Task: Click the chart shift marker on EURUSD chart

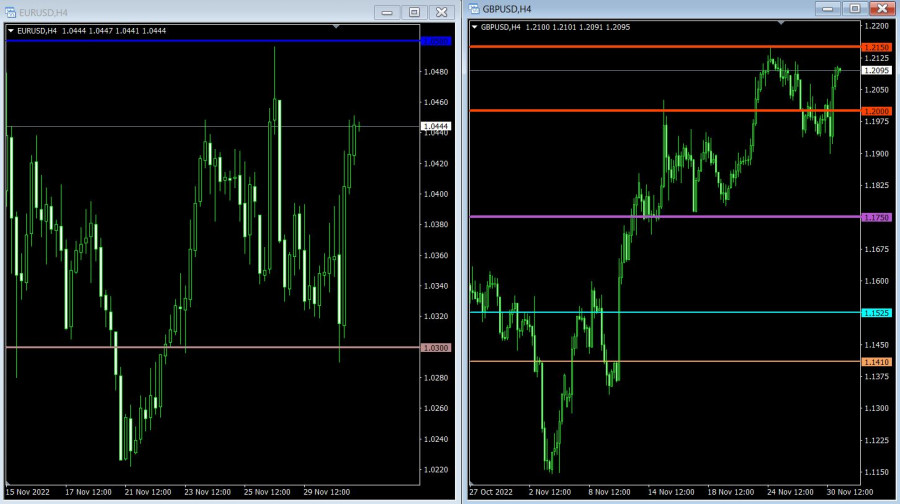Action: coord(337,25)
